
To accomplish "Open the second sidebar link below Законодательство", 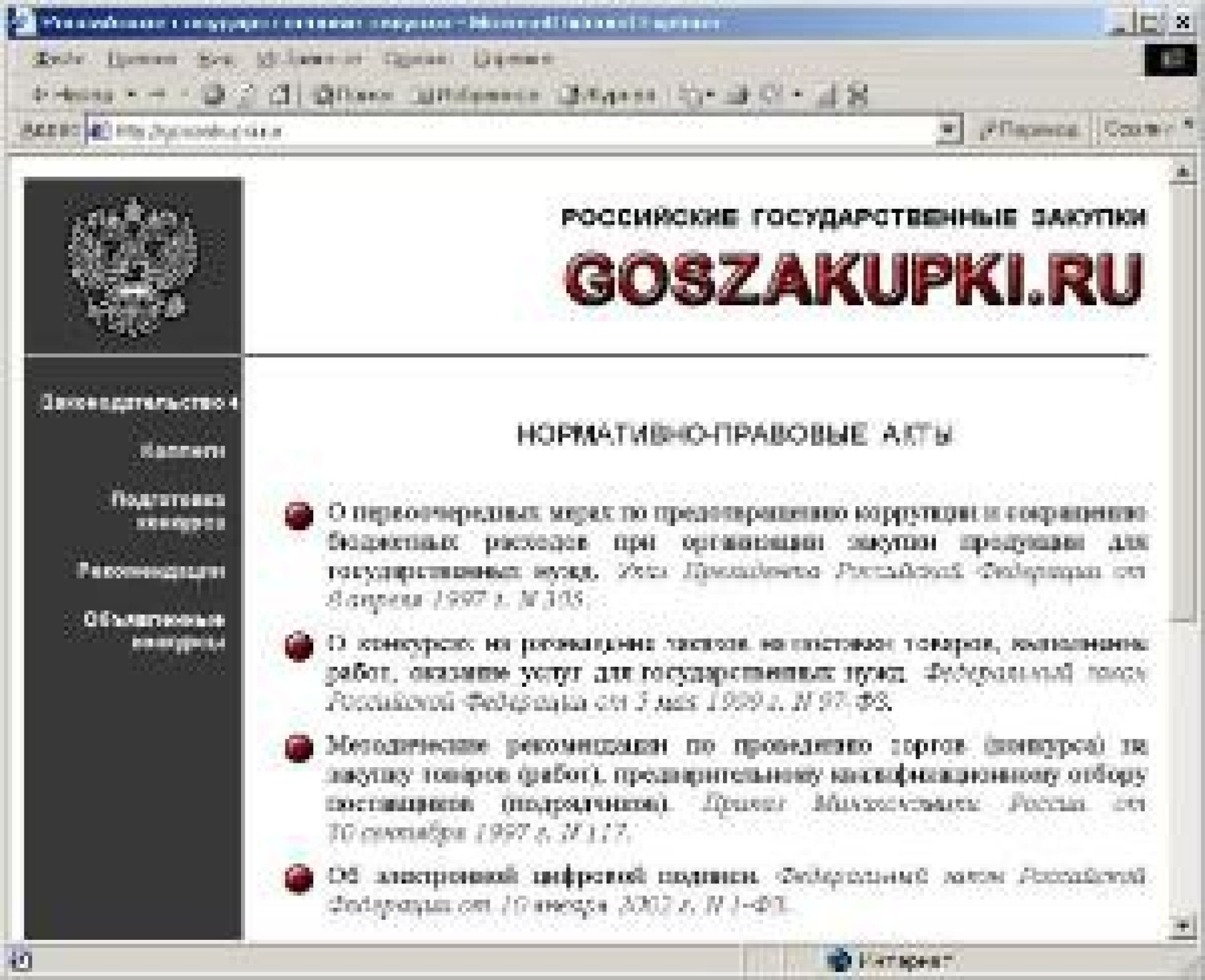I will click(x=182, y=451).
